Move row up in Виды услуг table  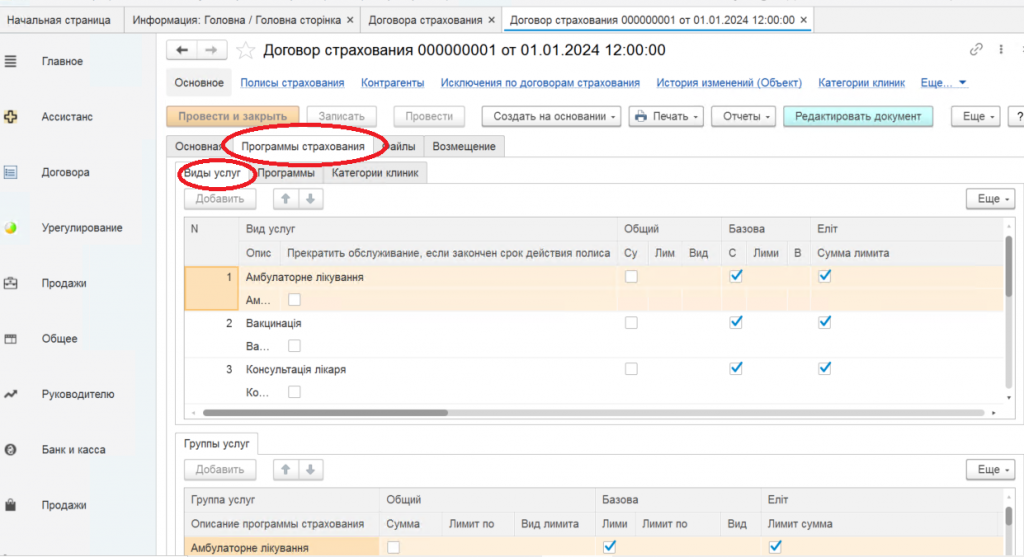[286, 199]
